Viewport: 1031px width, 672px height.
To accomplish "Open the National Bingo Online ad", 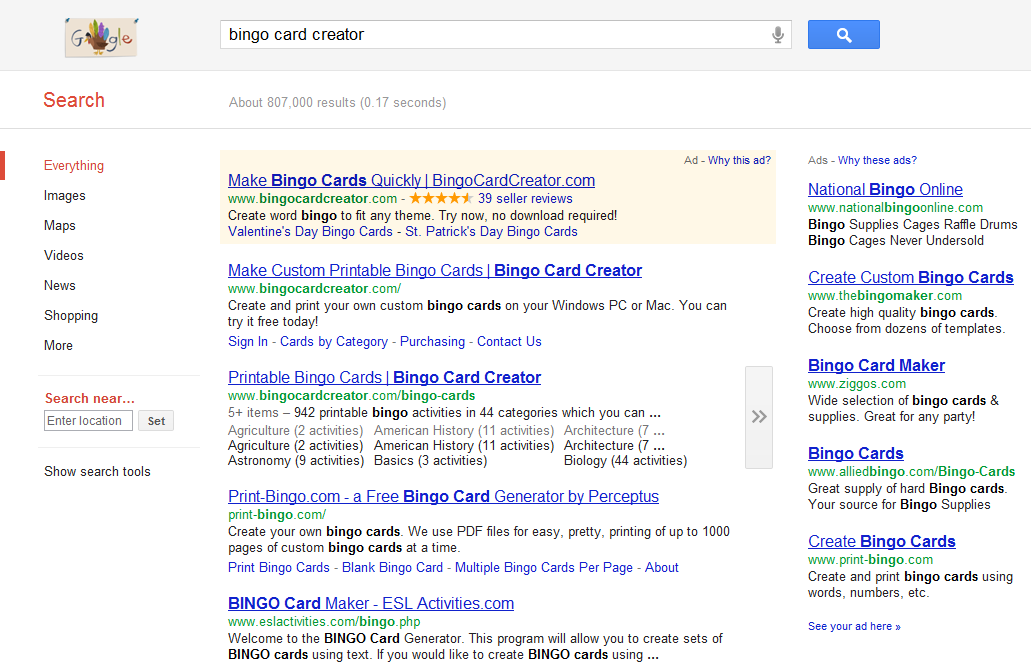I will point(885,189).
